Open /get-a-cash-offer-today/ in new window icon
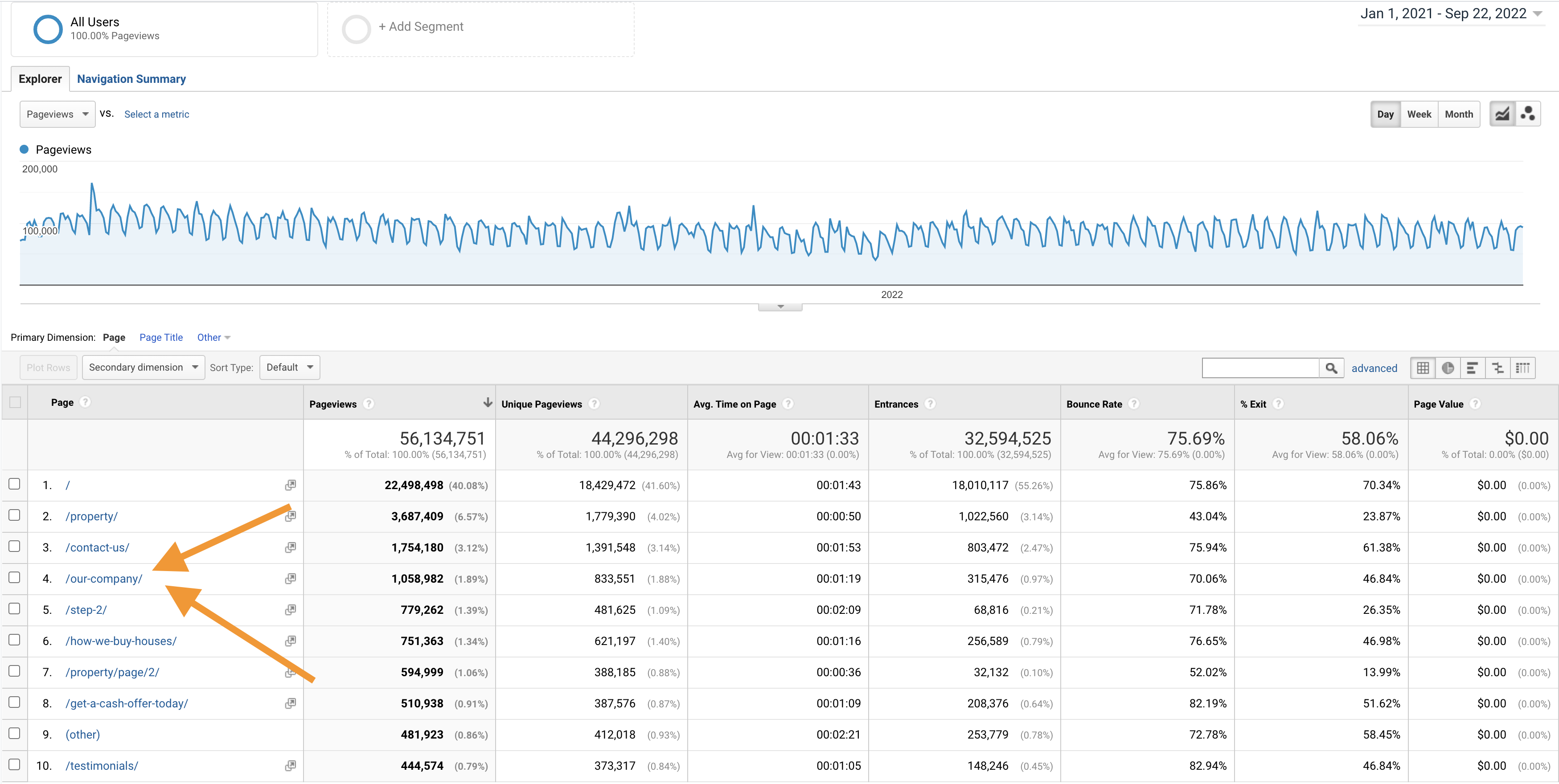 291,703
